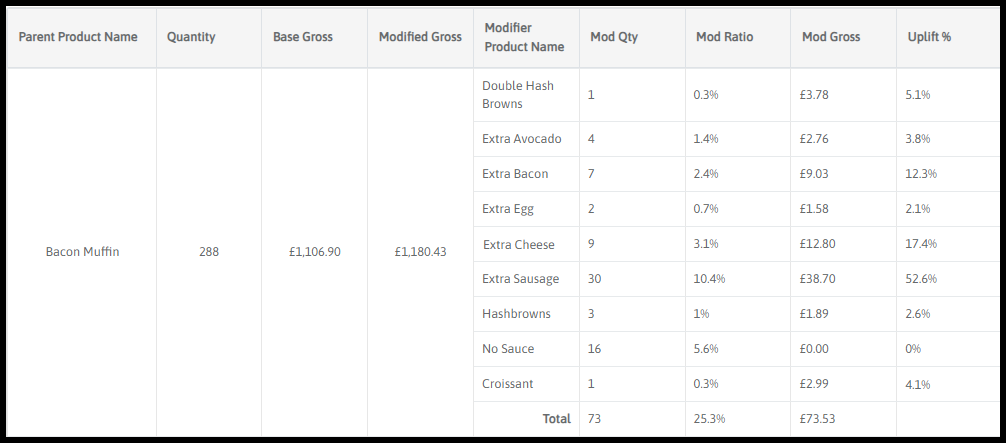Image resolution: width=1006 pixels, height=443 pixels.
Task: Click the Parent Product Name column header
Action: coord(78,37)
